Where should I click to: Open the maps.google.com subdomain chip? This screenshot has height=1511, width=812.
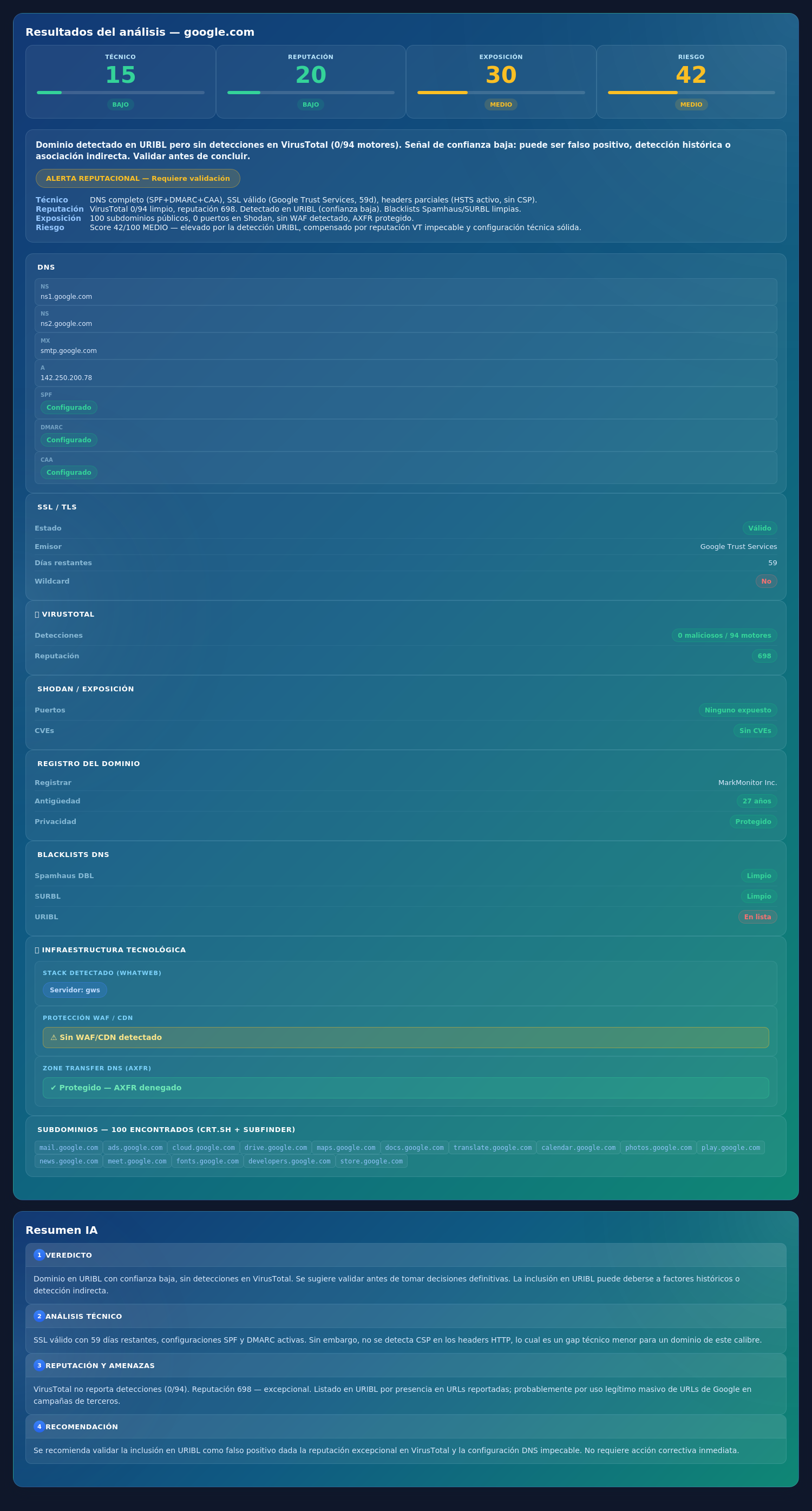point(346,1147)
